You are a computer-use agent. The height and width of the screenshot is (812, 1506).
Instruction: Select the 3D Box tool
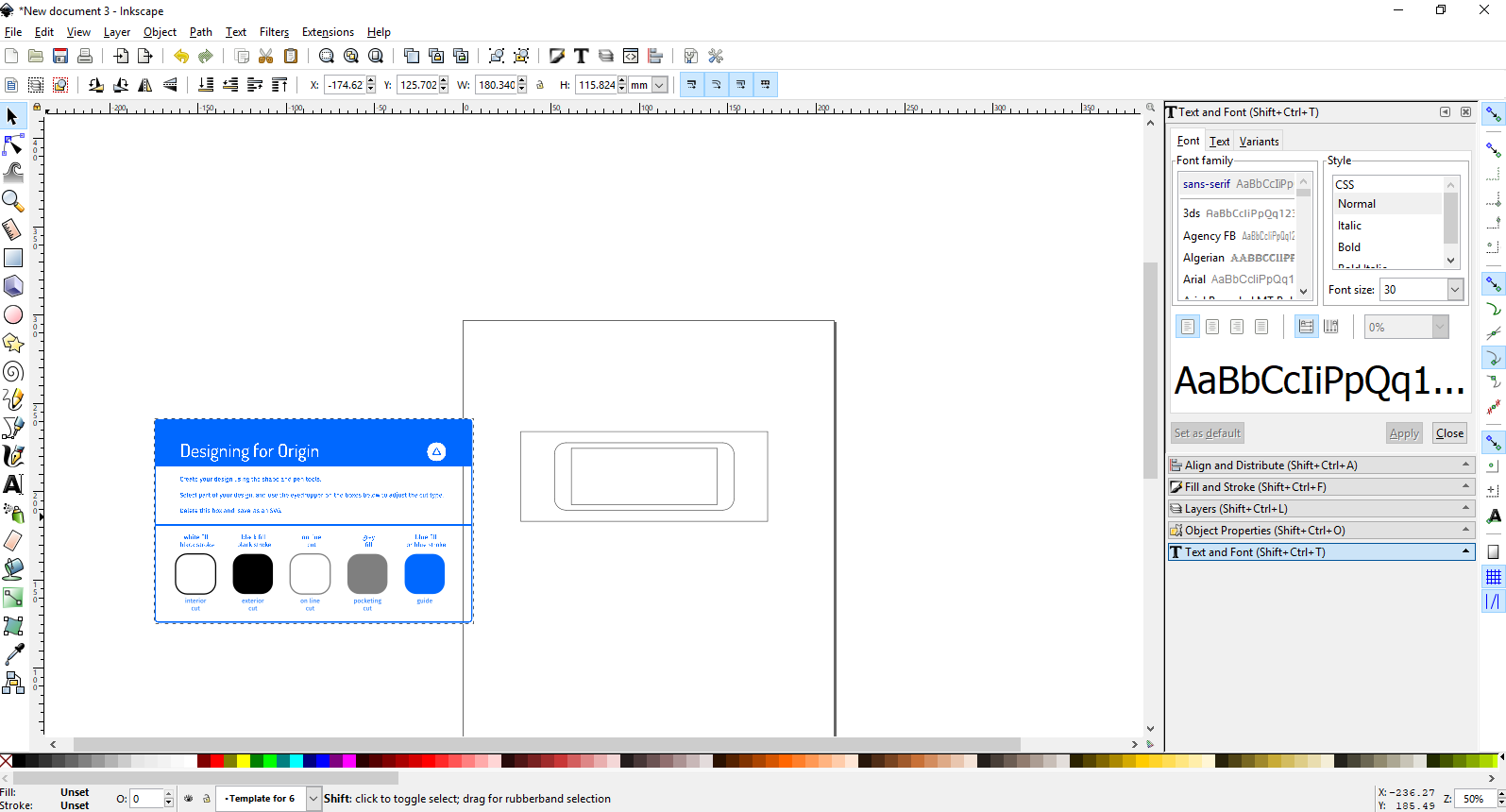(x=12, y=286)
